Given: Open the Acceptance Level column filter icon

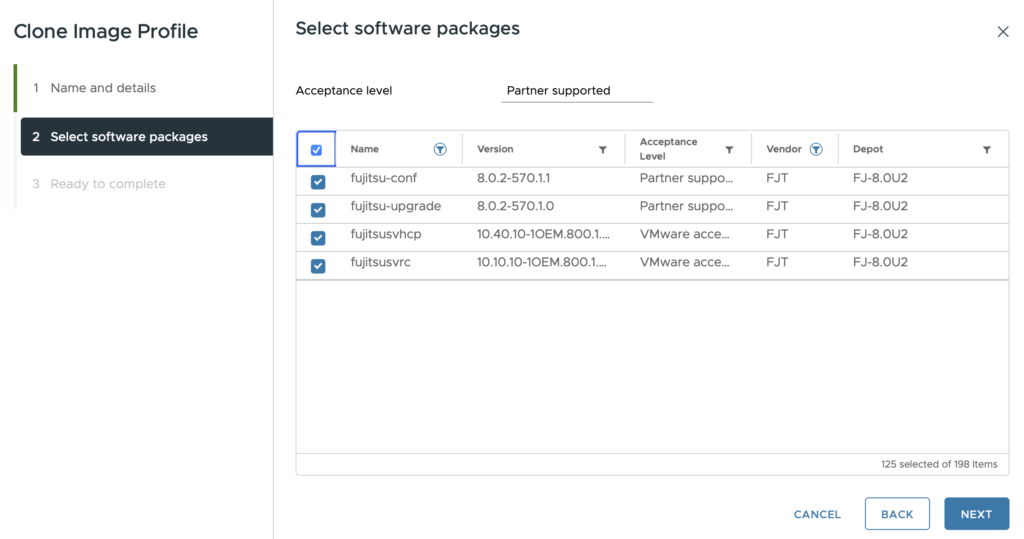Looking at the screenshot, I should click(729, 150).
